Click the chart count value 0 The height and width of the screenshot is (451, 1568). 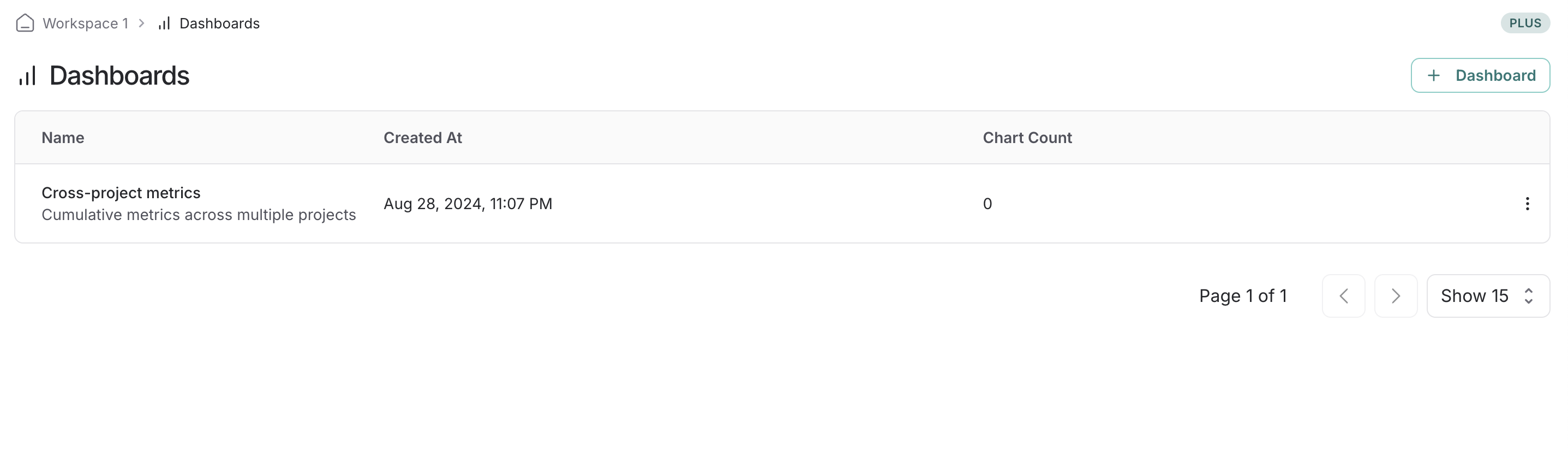988,204
